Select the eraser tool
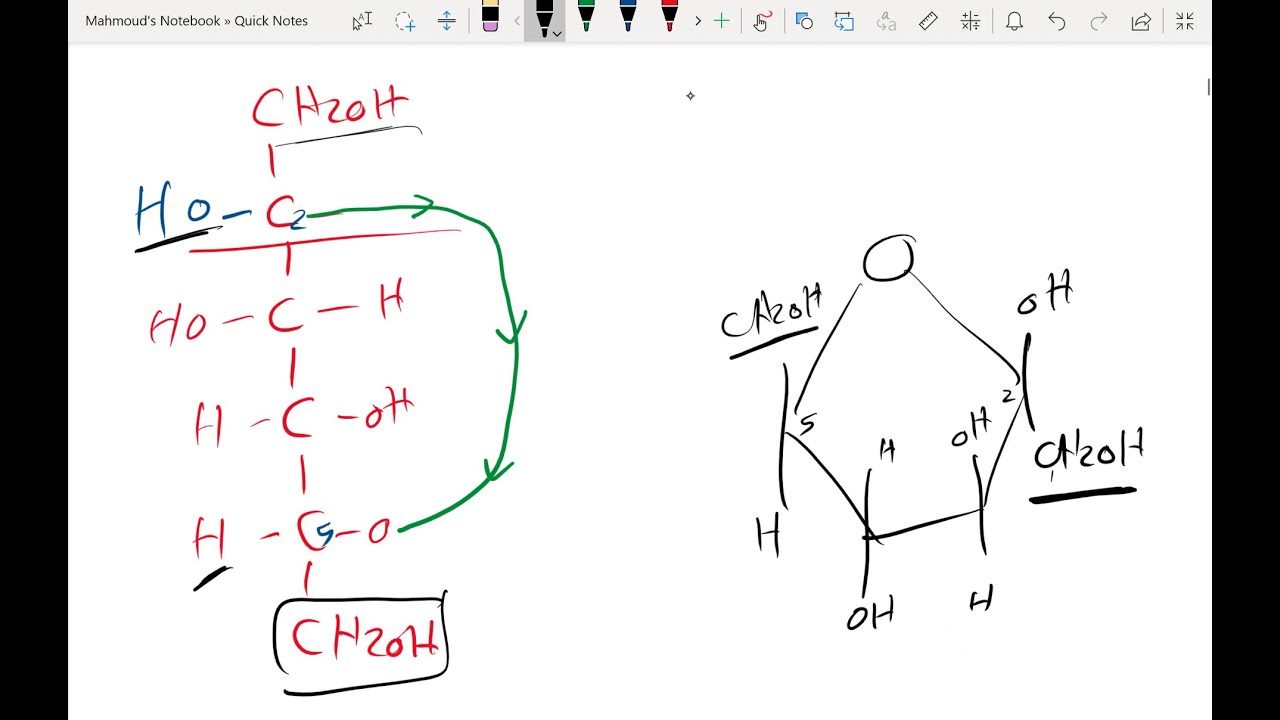 490,17
